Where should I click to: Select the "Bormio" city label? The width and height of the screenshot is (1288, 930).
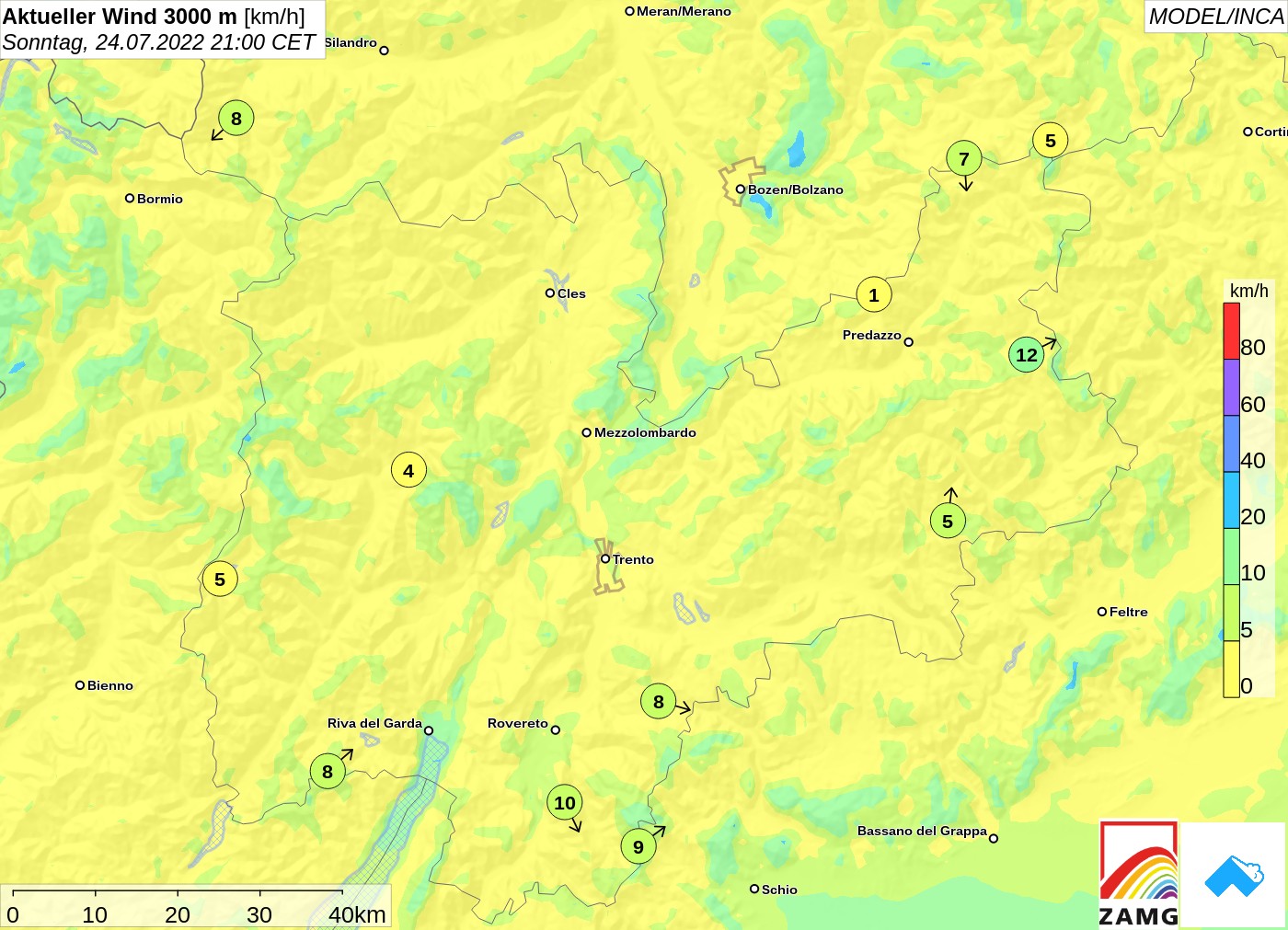point(160,199)
